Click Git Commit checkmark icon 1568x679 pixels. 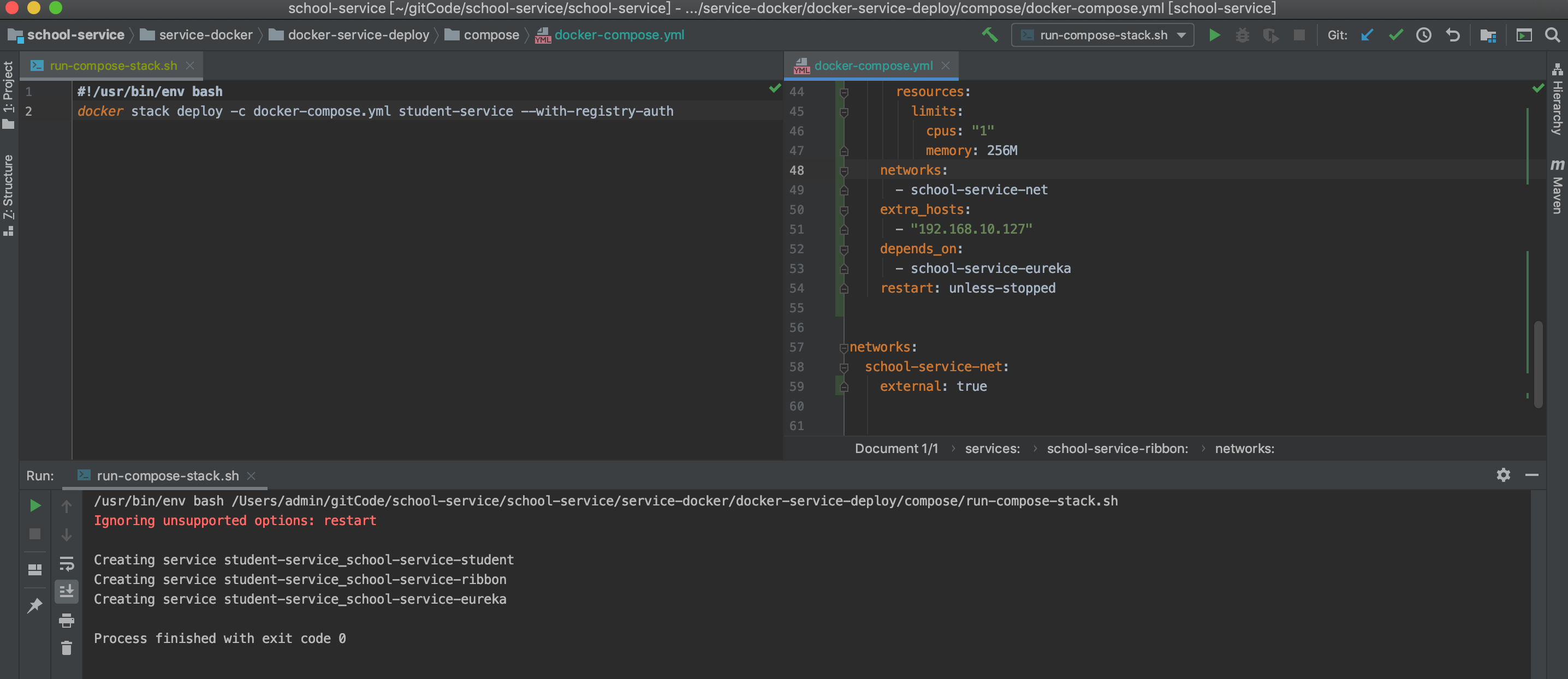coord(1395,35)
